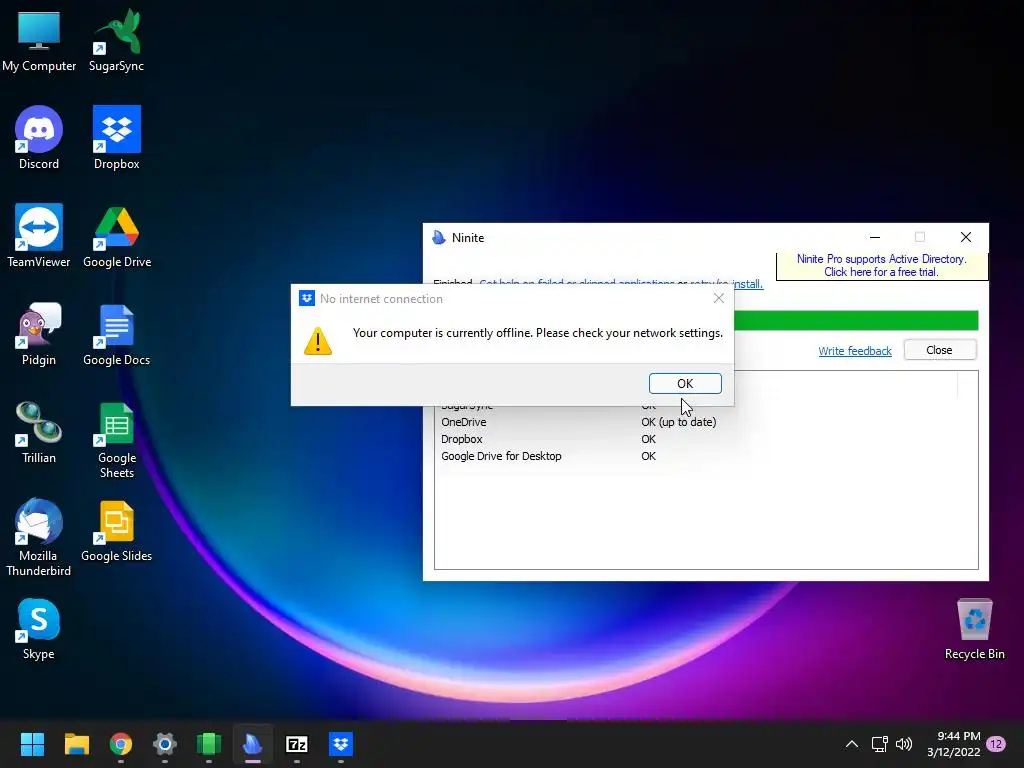This screenshot has width=1024, height=768.
Task: Click OK in the offline warning dialog
Action: tap(685, 383)
